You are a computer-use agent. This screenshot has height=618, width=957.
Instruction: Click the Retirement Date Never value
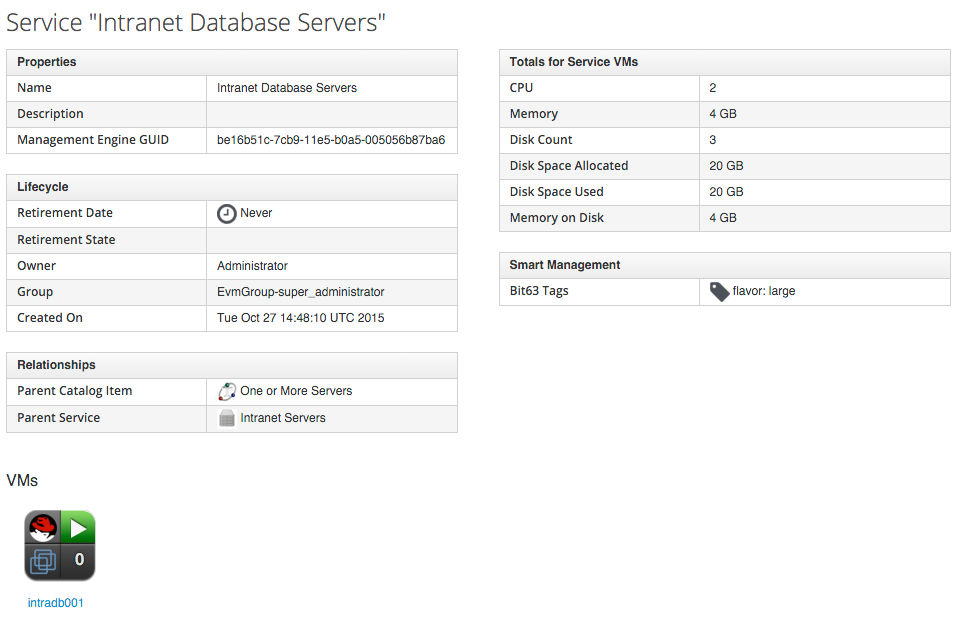pyautogui.click(x=256, y=213)
